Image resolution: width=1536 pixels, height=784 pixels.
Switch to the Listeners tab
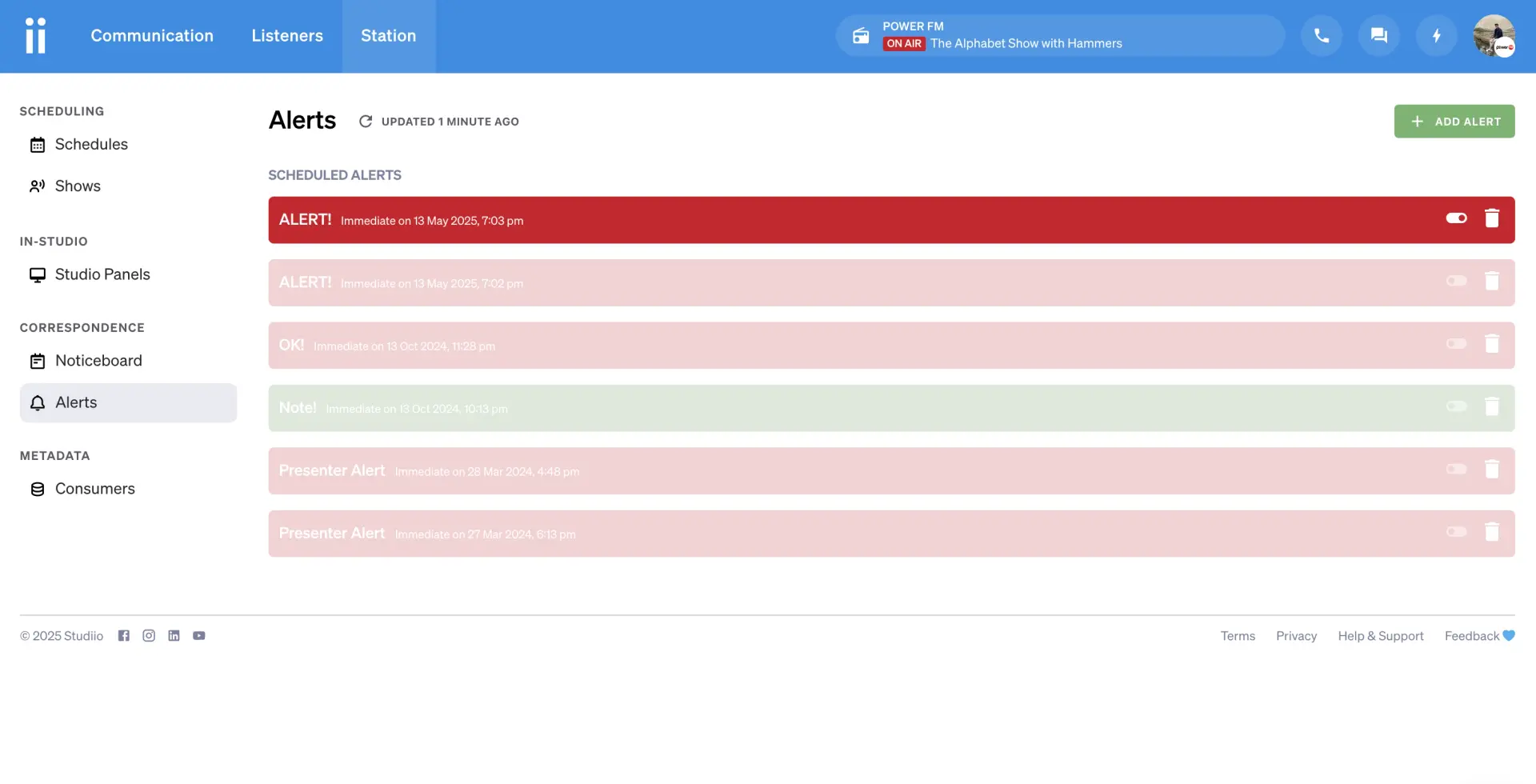pos(287,36)
